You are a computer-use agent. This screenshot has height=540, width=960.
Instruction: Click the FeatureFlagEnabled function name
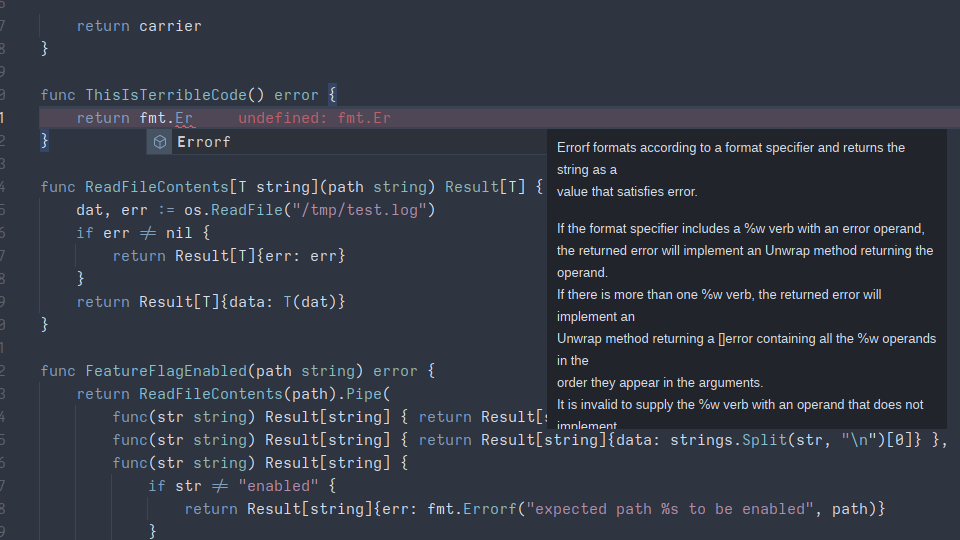tap(165, 371)
